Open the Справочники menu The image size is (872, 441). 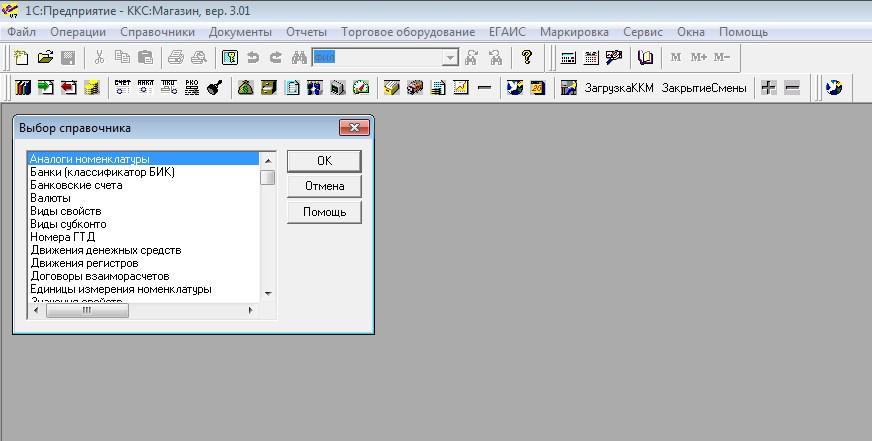tap(157, 32)
